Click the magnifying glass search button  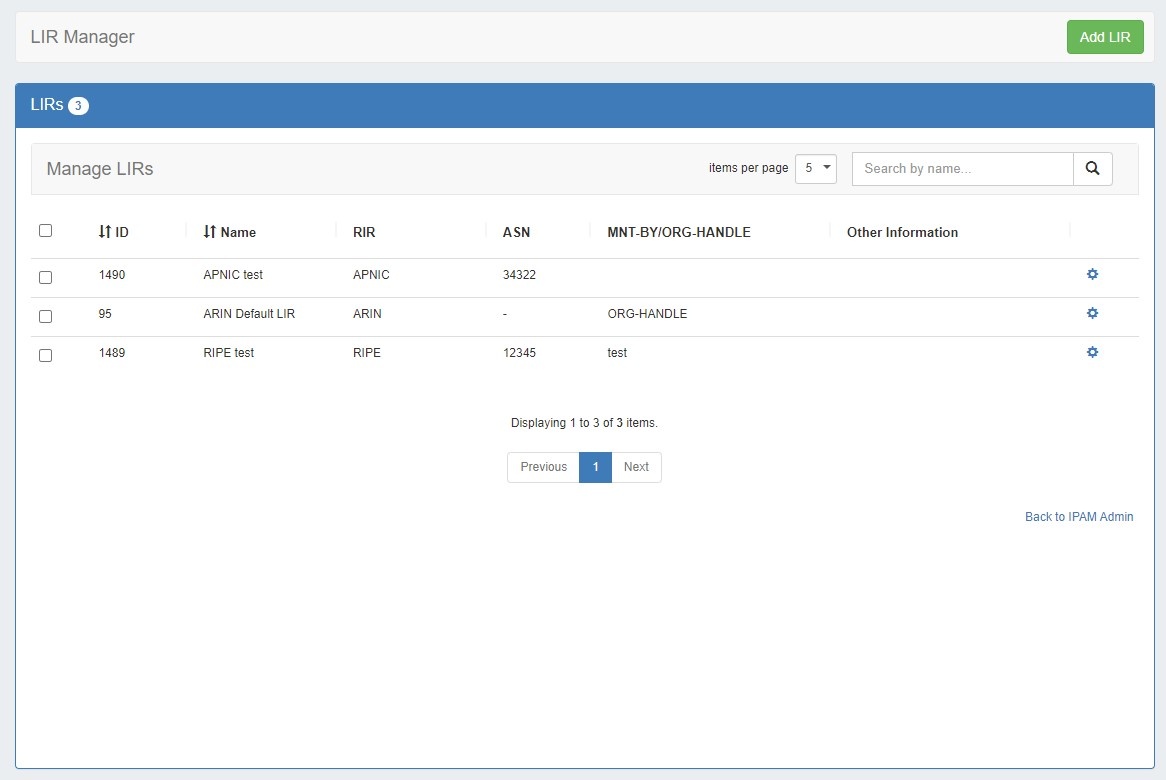tap(1092, 169)
